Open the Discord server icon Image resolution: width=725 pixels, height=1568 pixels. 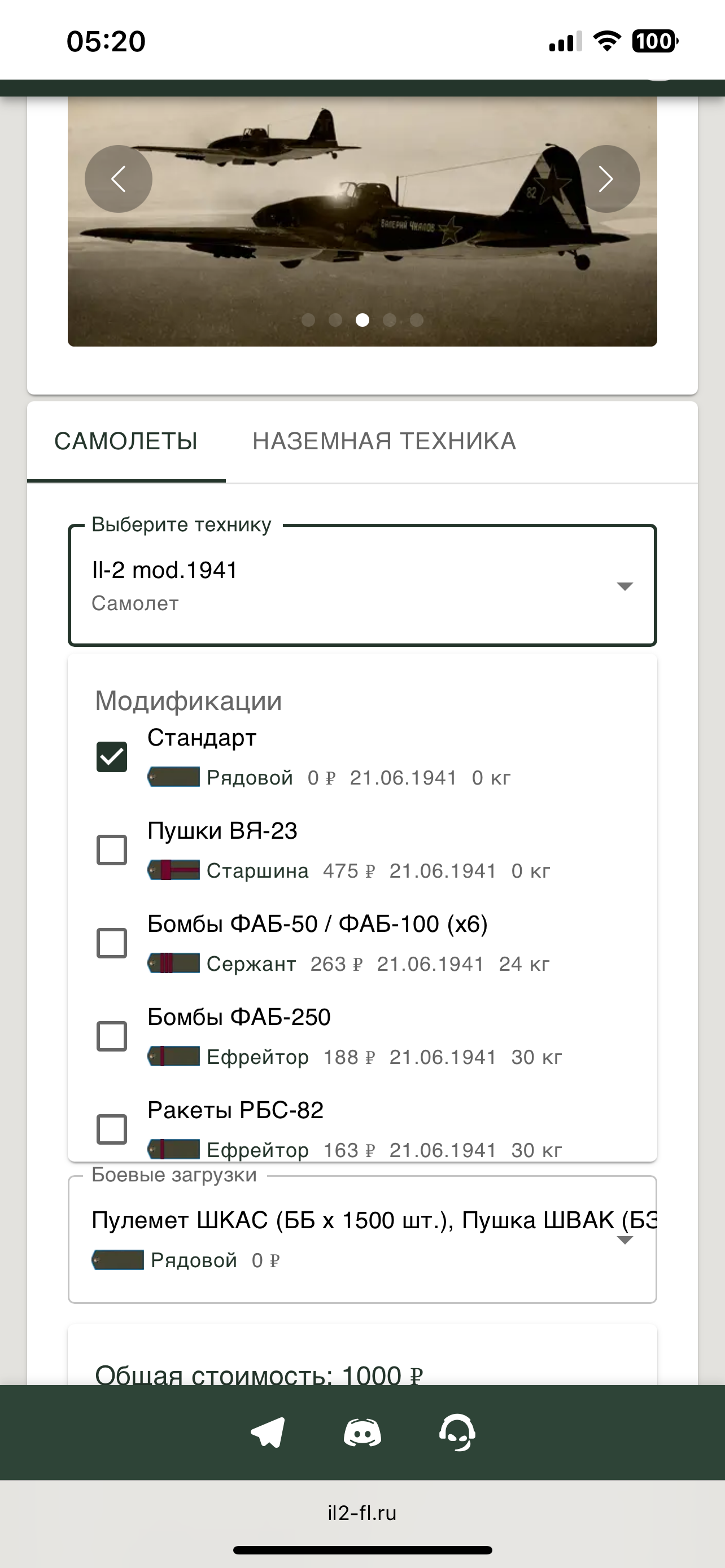(362, 1433)
